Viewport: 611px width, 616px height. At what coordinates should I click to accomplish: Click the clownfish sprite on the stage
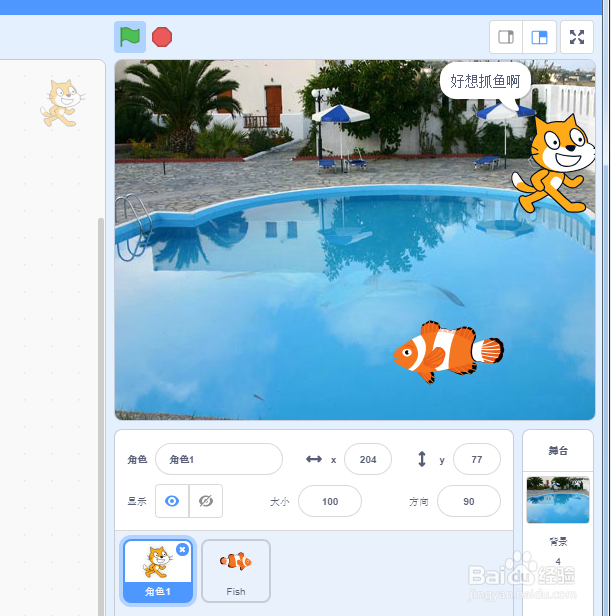tap(448, 352)
